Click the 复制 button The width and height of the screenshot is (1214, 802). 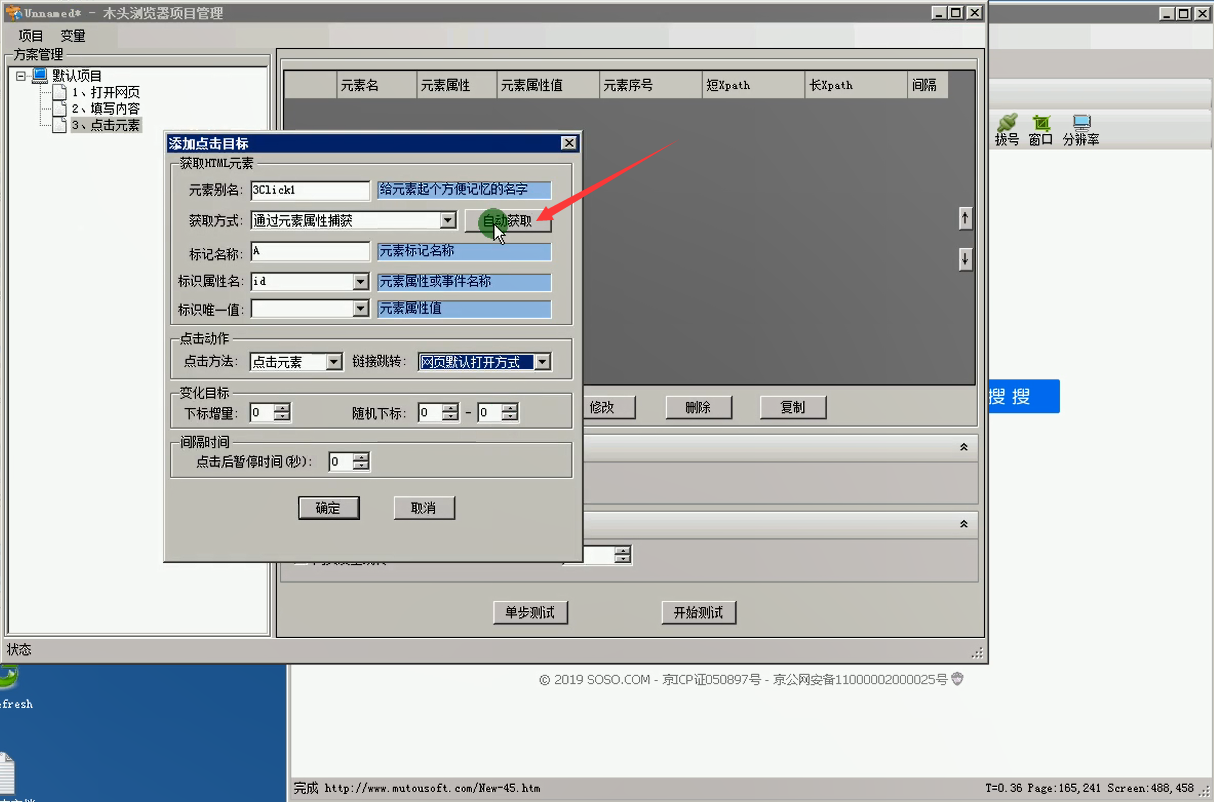793,407
